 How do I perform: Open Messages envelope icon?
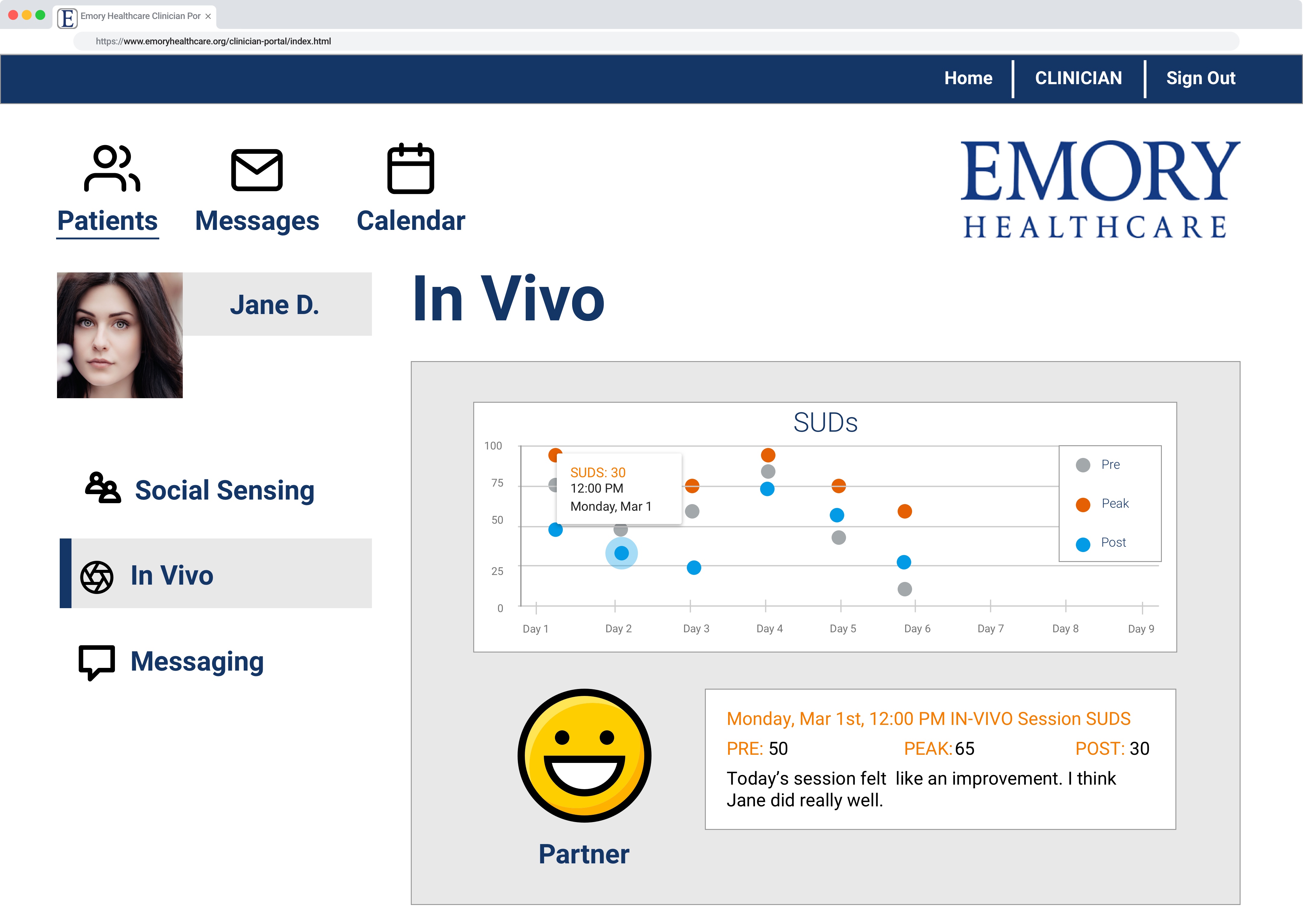[x=256, y=170]
